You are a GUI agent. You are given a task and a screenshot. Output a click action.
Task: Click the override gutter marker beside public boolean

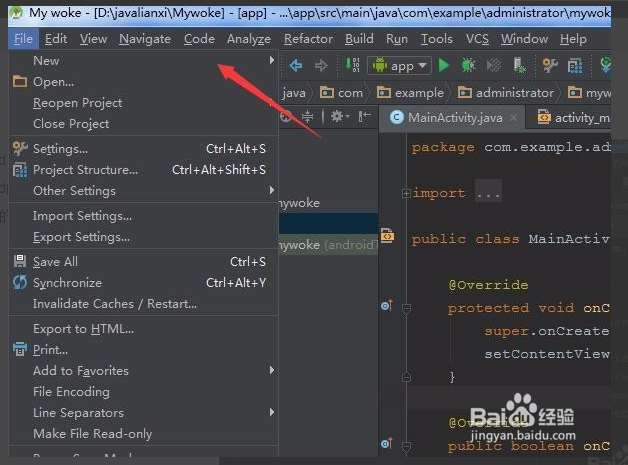tap(387, 443)
